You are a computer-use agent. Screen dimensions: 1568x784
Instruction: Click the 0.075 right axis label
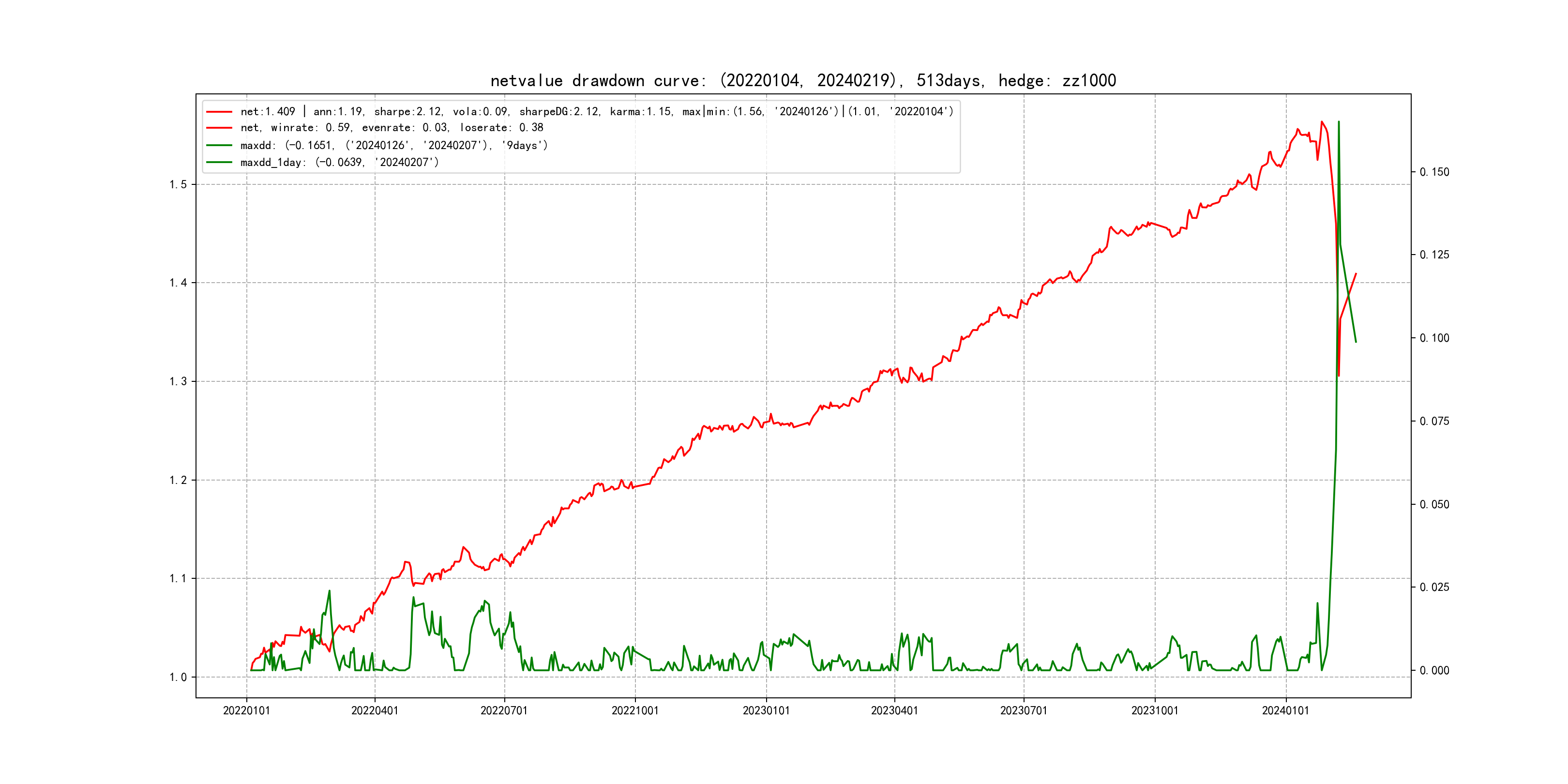[x=1434, y=421]
